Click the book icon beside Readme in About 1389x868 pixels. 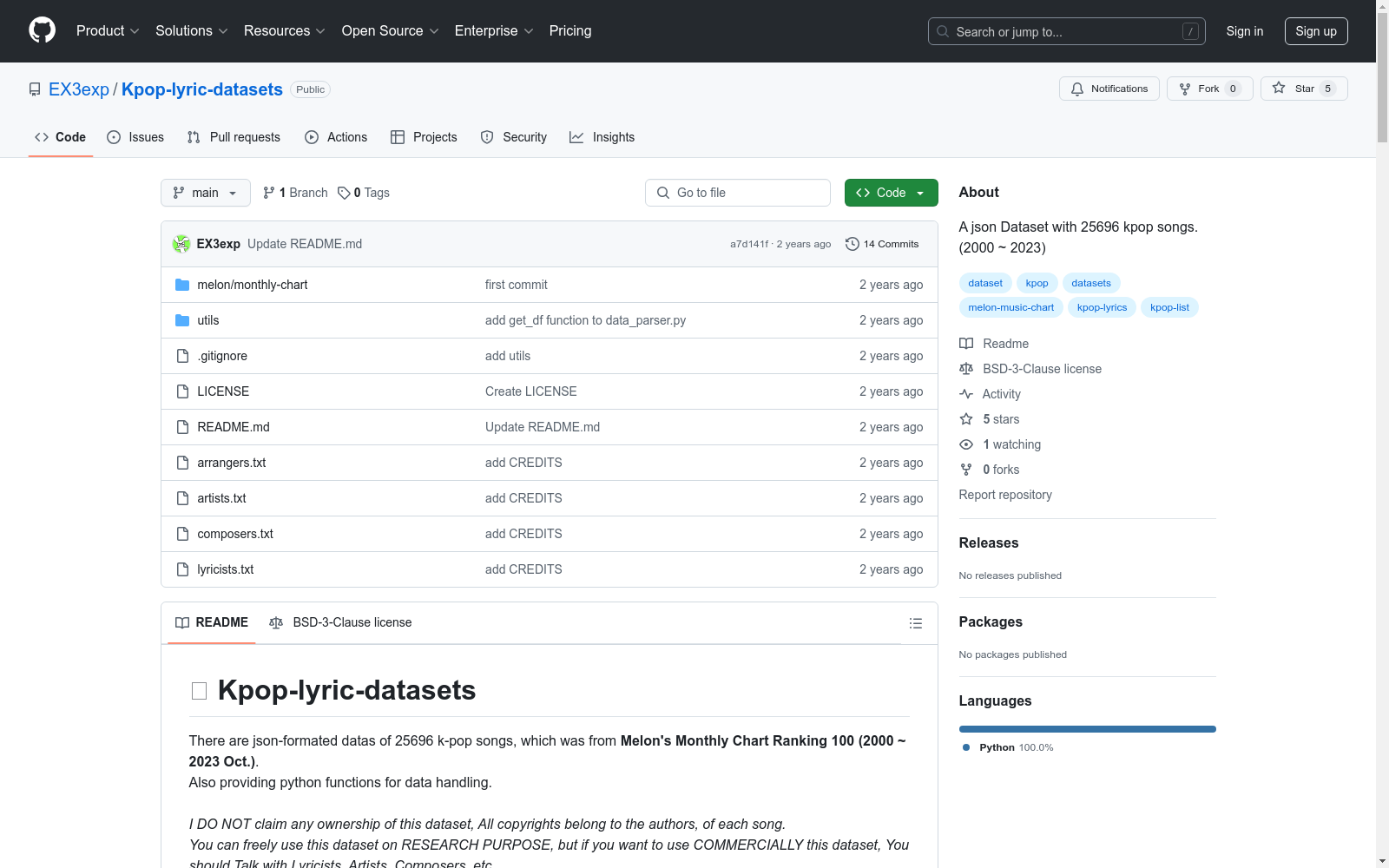(x=966, y=344)
